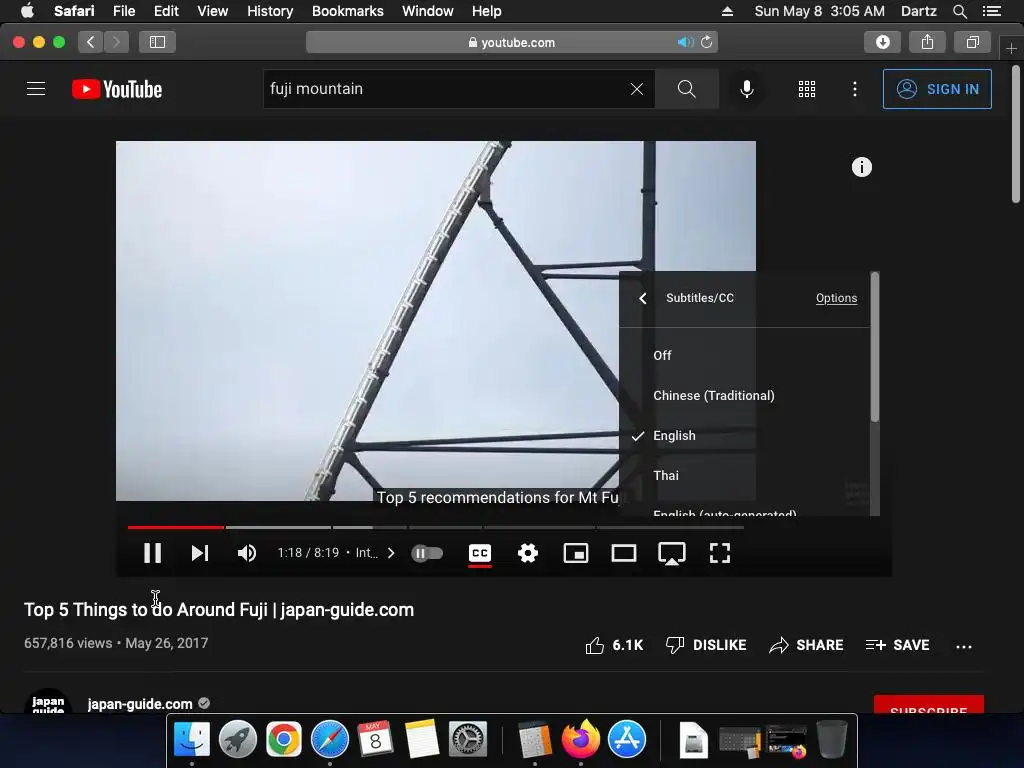1024x768 pixels.
Task: Like the video thumbs up
Action: [614, 645]
